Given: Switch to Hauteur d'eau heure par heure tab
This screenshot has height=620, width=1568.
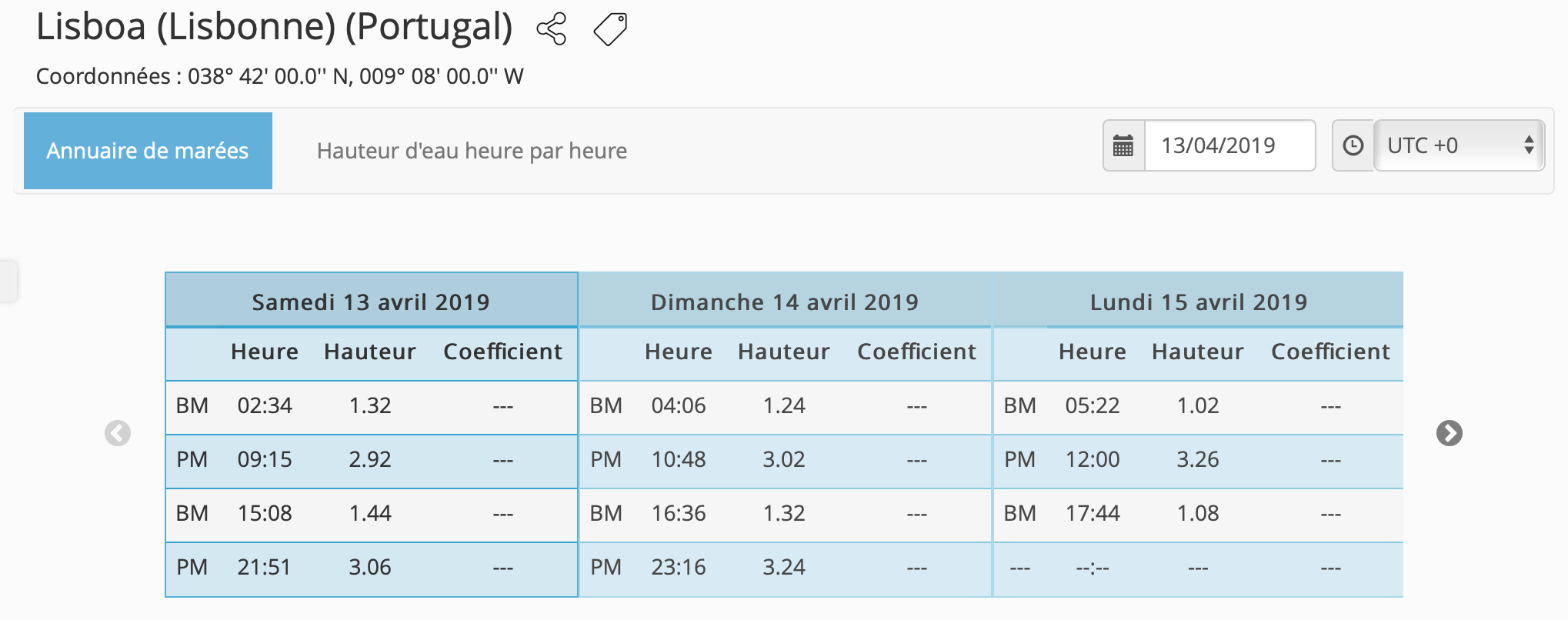Looking at the screenshot, I should [x=472, y=151].
